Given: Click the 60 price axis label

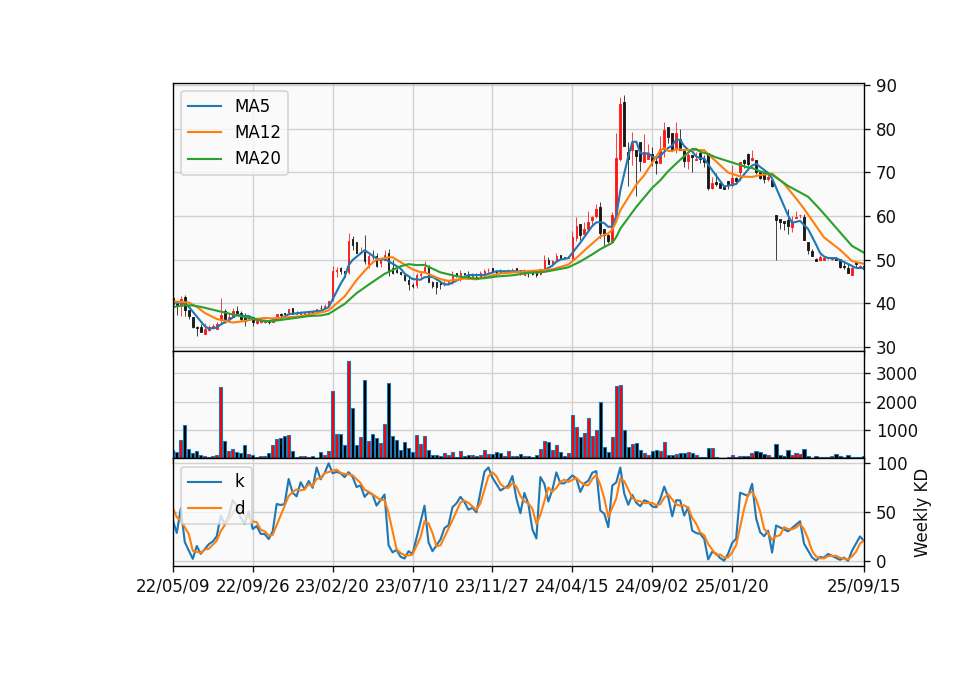Looking at the screenshot, I should [886, 217].
